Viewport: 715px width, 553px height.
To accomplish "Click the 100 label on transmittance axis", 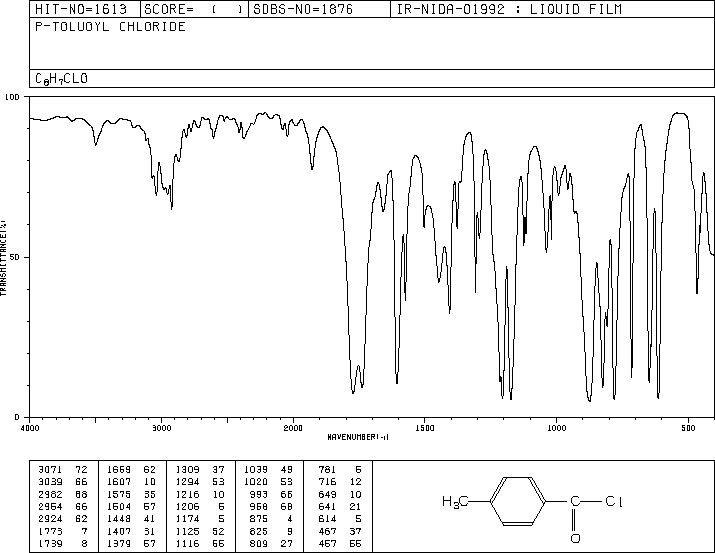I will tap(12, 97).
